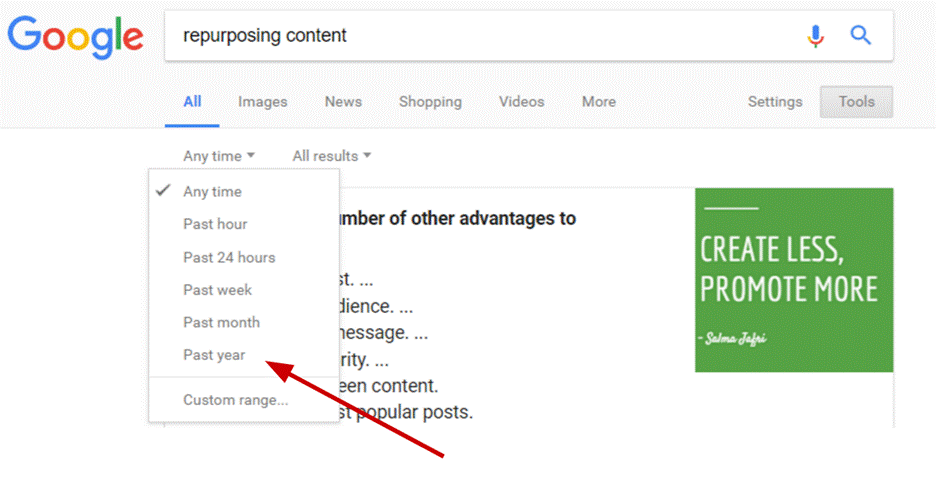Select the checked Any time option
Viewport: 936px width, 486px height.
coord(212,191)
